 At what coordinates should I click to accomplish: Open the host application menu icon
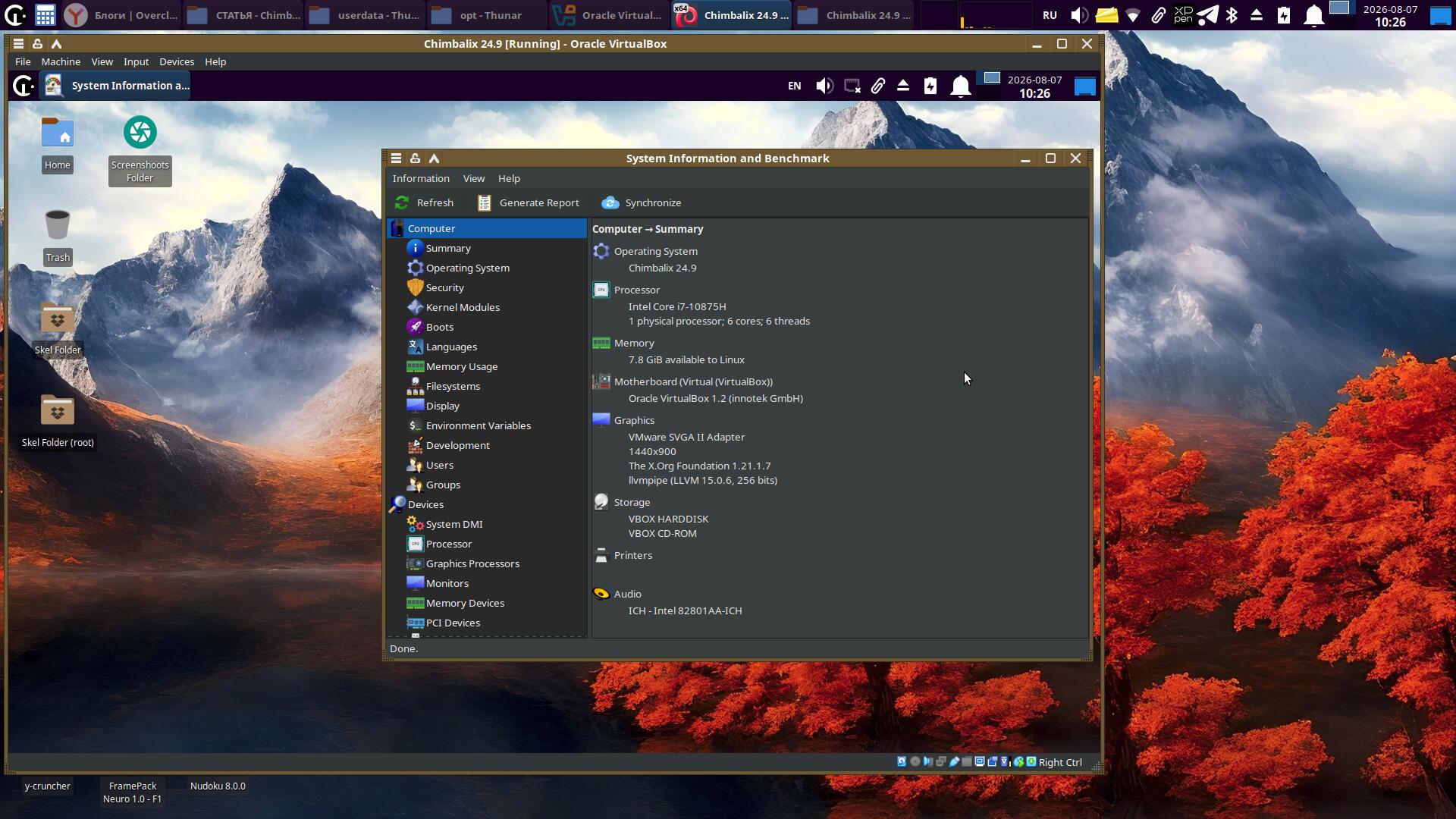click(x=15, y=15)
